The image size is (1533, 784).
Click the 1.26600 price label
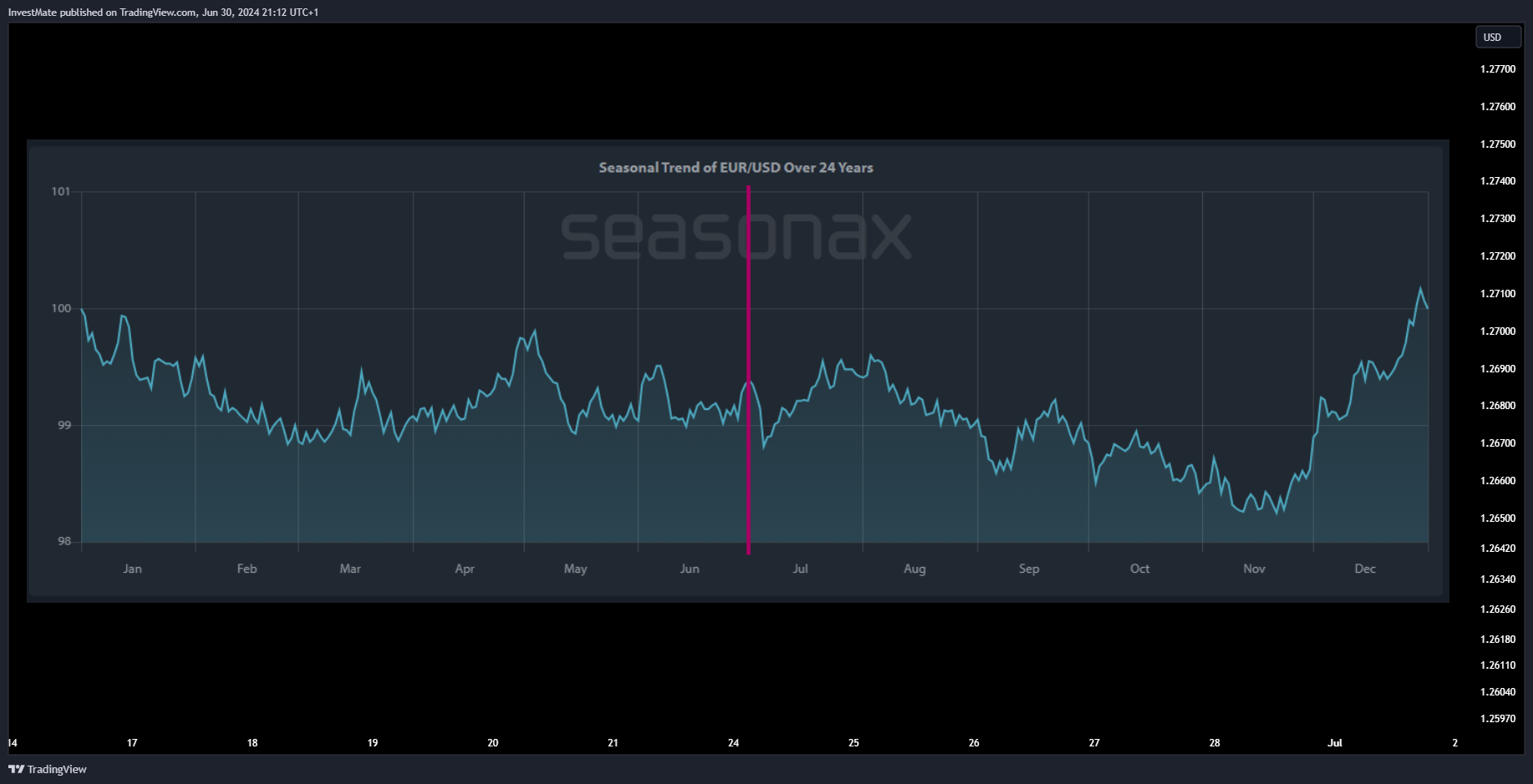tap(1498, 481)
